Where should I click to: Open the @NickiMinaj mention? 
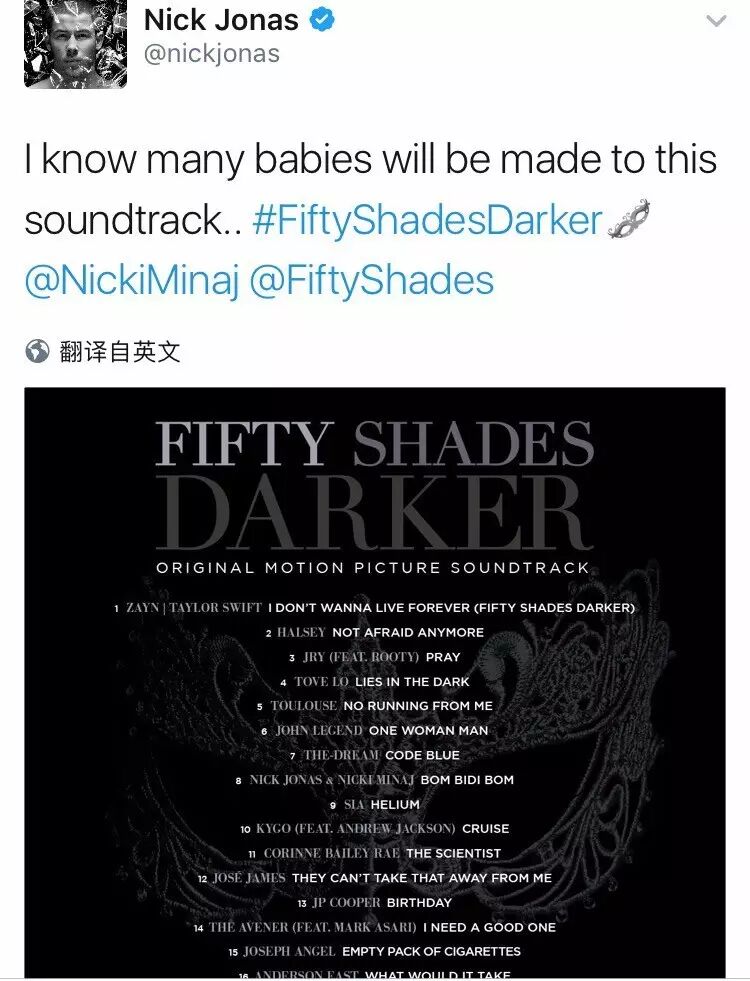[132, 280]
